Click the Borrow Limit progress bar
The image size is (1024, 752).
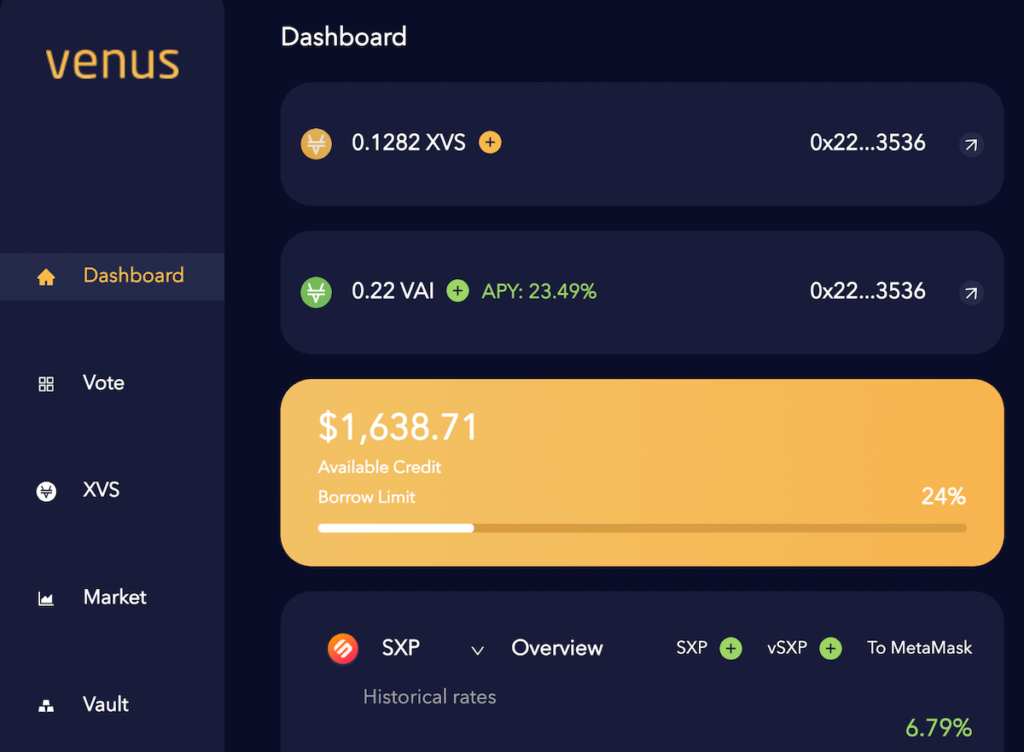coord(642,528)
